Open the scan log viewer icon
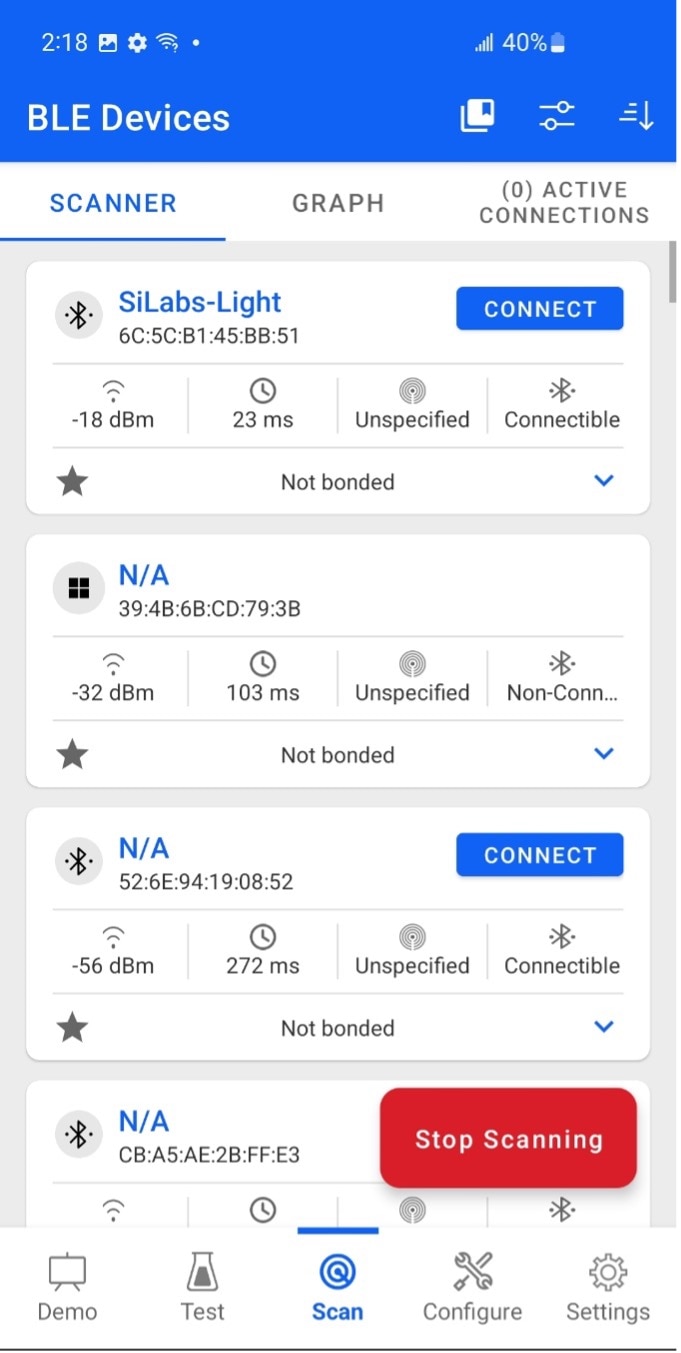 [476, 115]
